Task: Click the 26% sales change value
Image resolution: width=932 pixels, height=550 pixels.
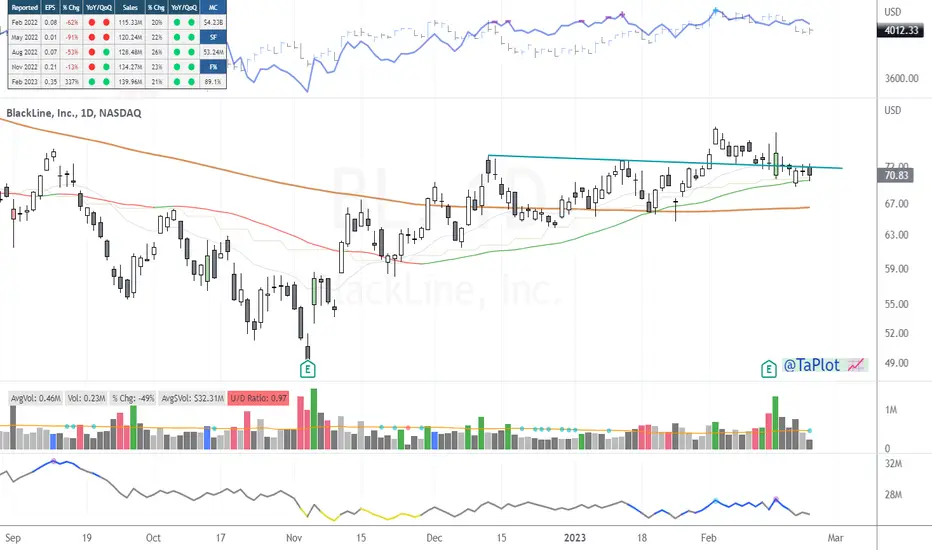Action: [157, 52]
